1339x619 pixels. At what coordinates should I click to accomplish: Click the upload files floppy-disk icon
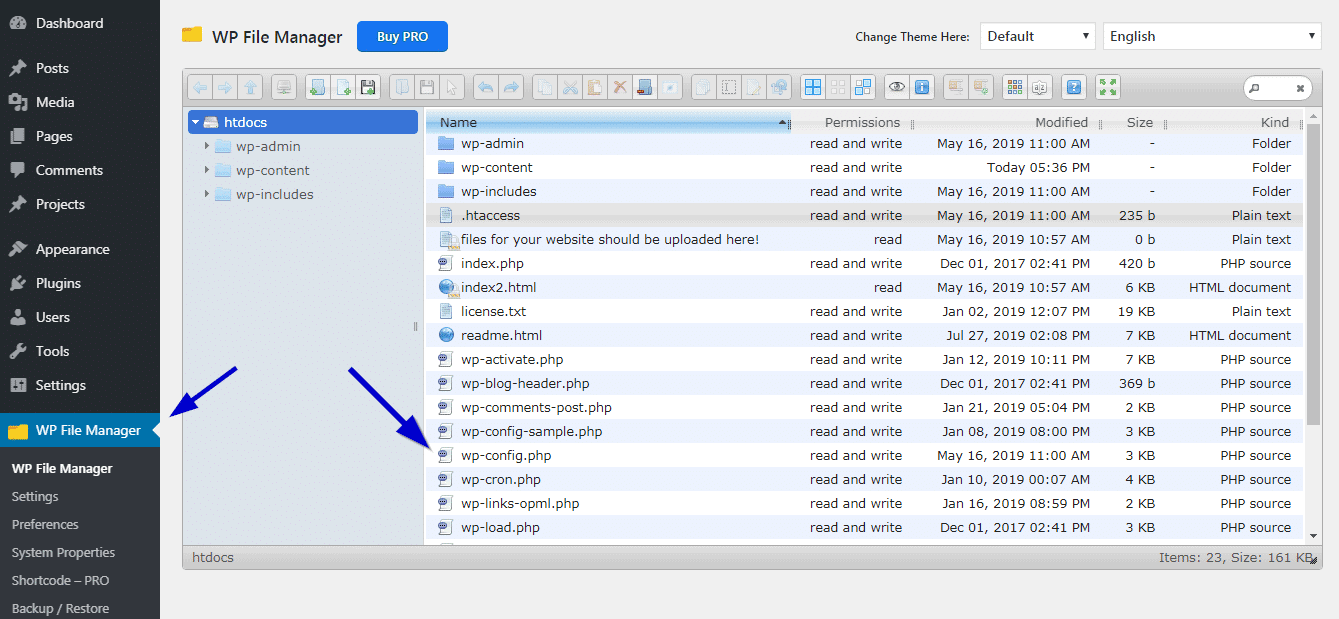(368, 87)
